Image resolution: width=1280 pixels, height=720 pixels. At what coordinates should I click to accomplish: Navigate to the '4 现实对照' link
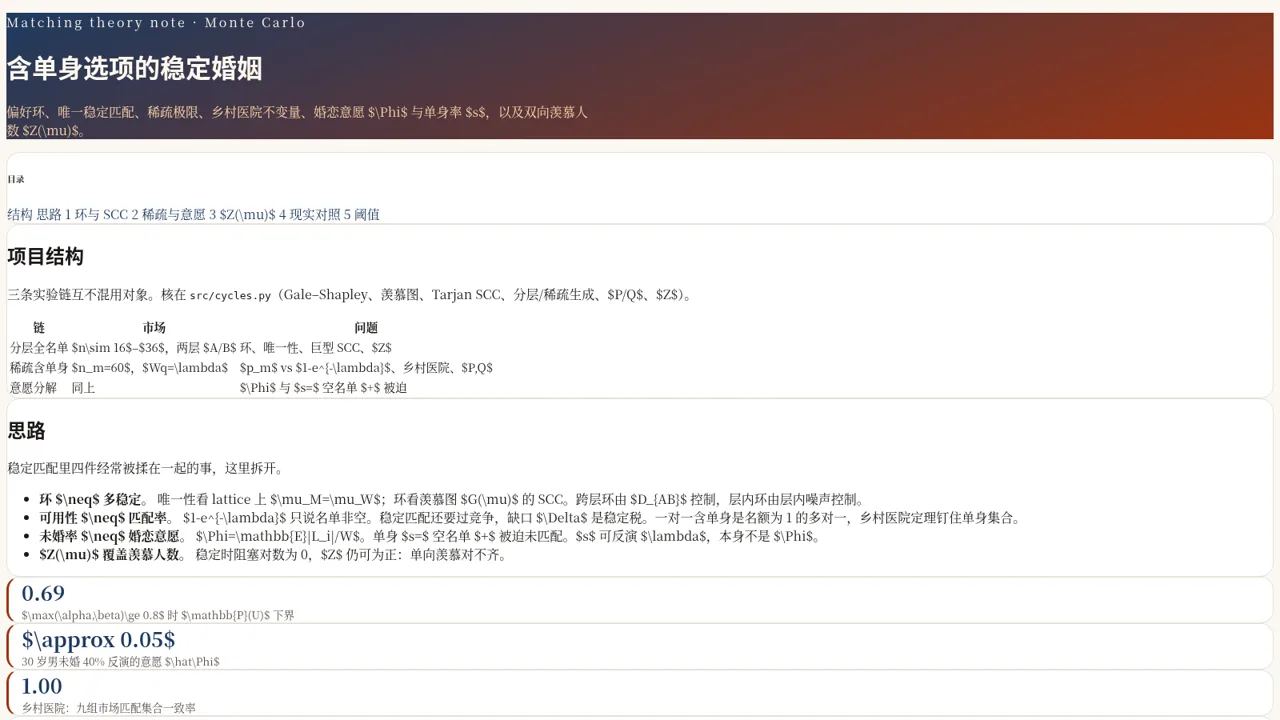(x=309, y=214)
